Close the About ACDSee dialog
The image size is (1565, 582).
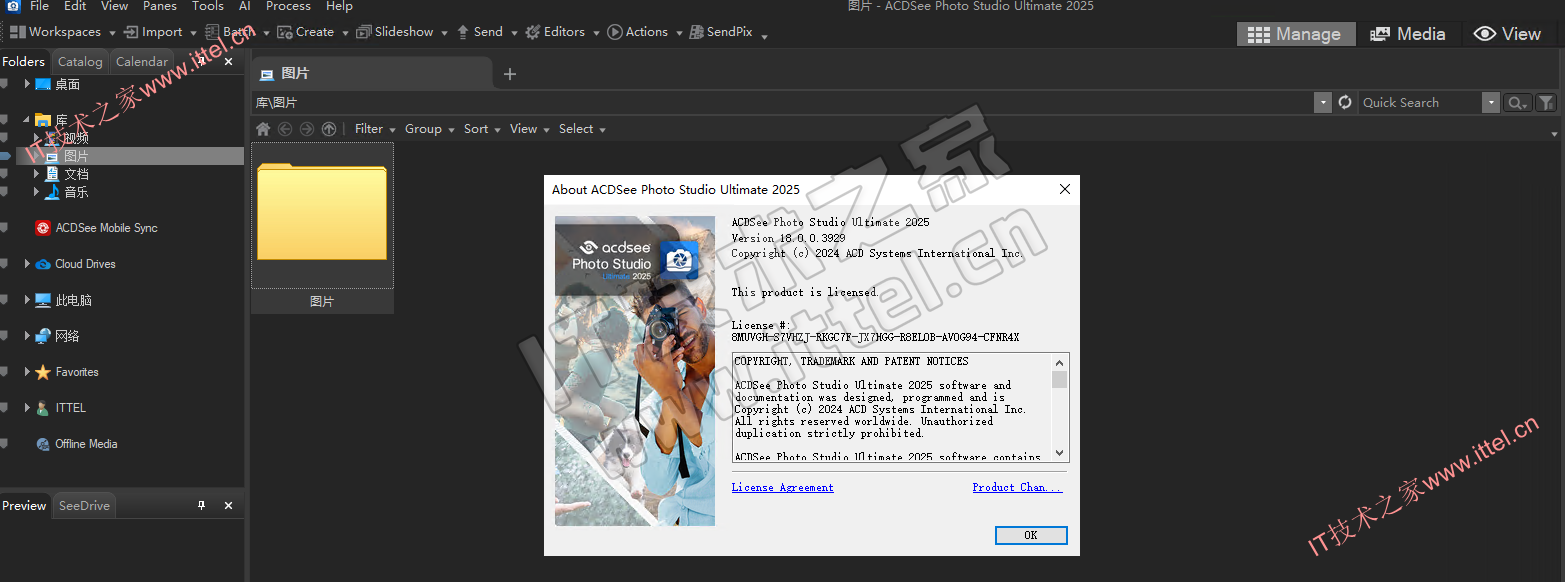(x=1064, y=189)
